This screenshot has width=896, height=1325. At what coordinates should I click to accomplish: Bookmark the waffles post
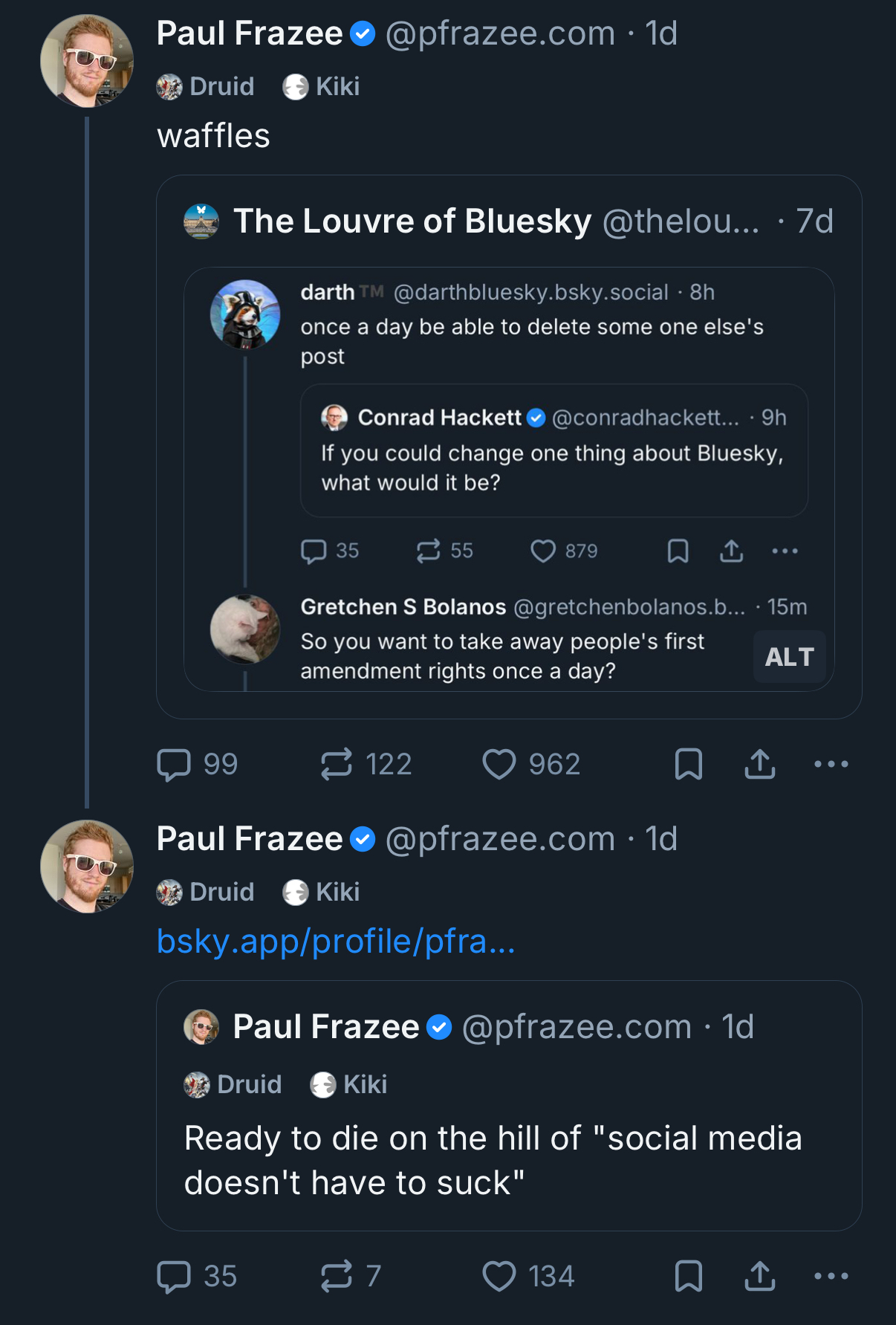click(x=688, y=765)
